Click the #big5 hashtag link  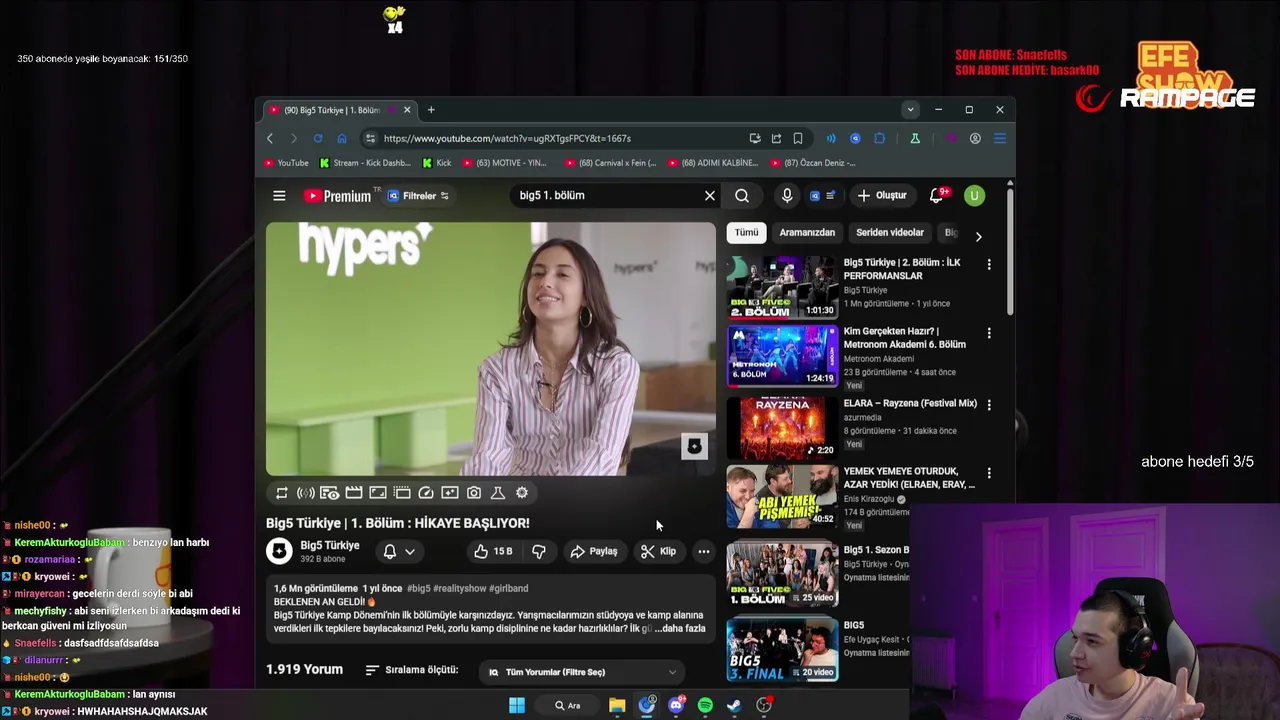[419, 588]
